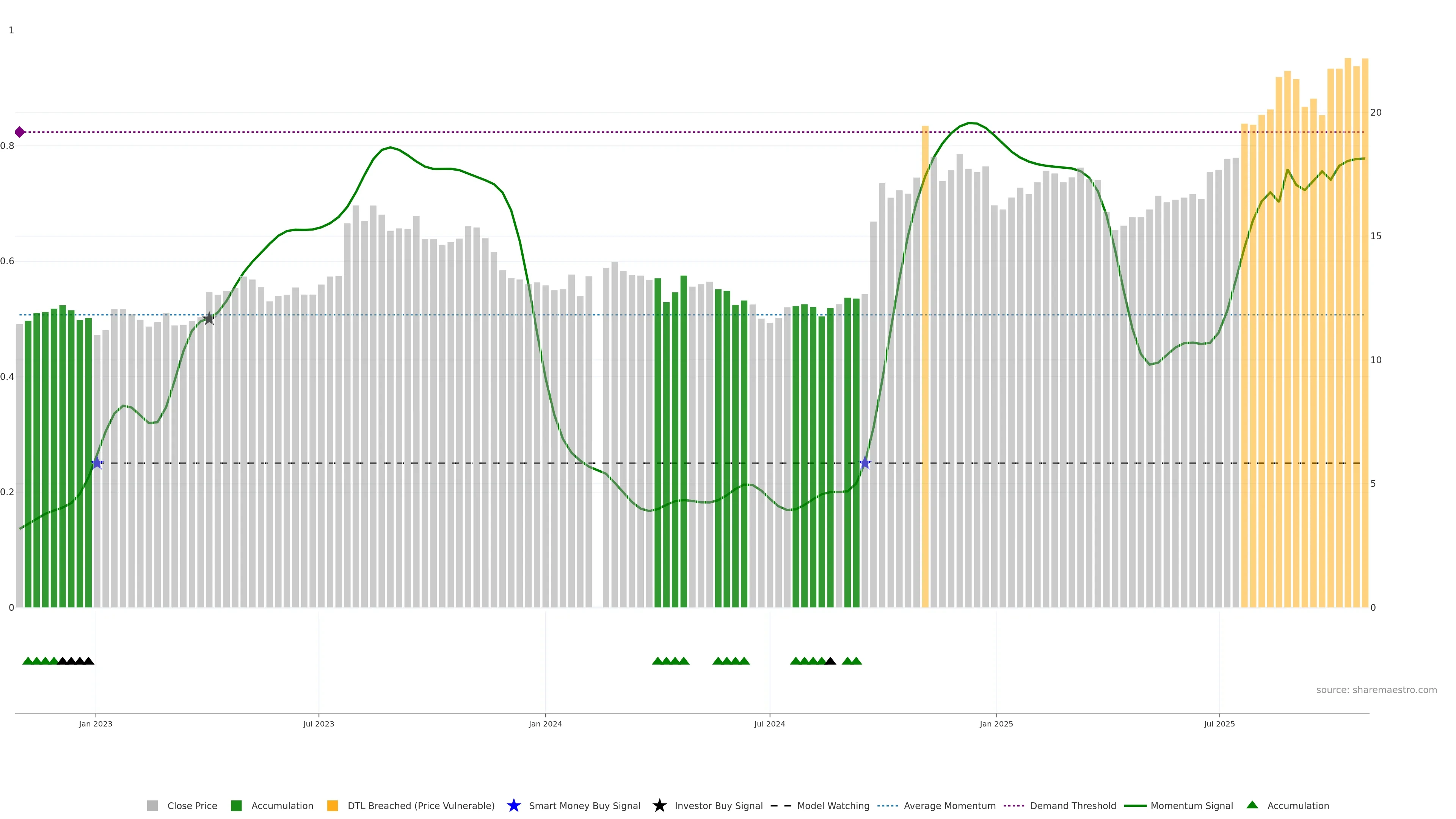Hide the Demand Threshold series via legend
Viewport: 1456px width, 819px height.
point(1072,805)
